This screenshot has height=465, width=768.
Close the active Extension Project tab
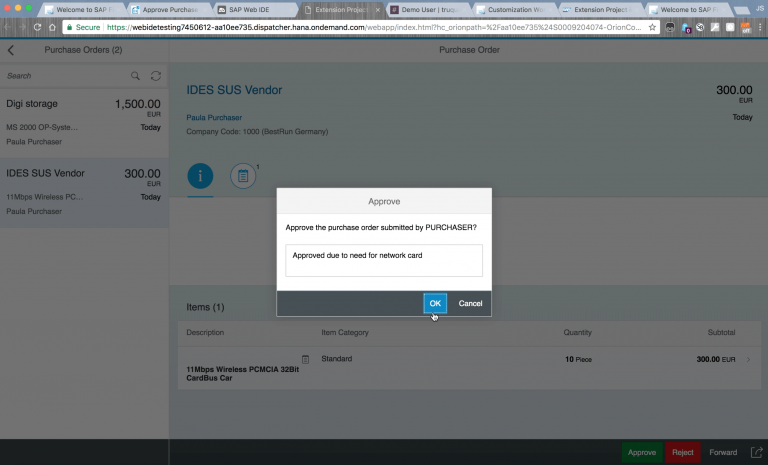[378, 10]
